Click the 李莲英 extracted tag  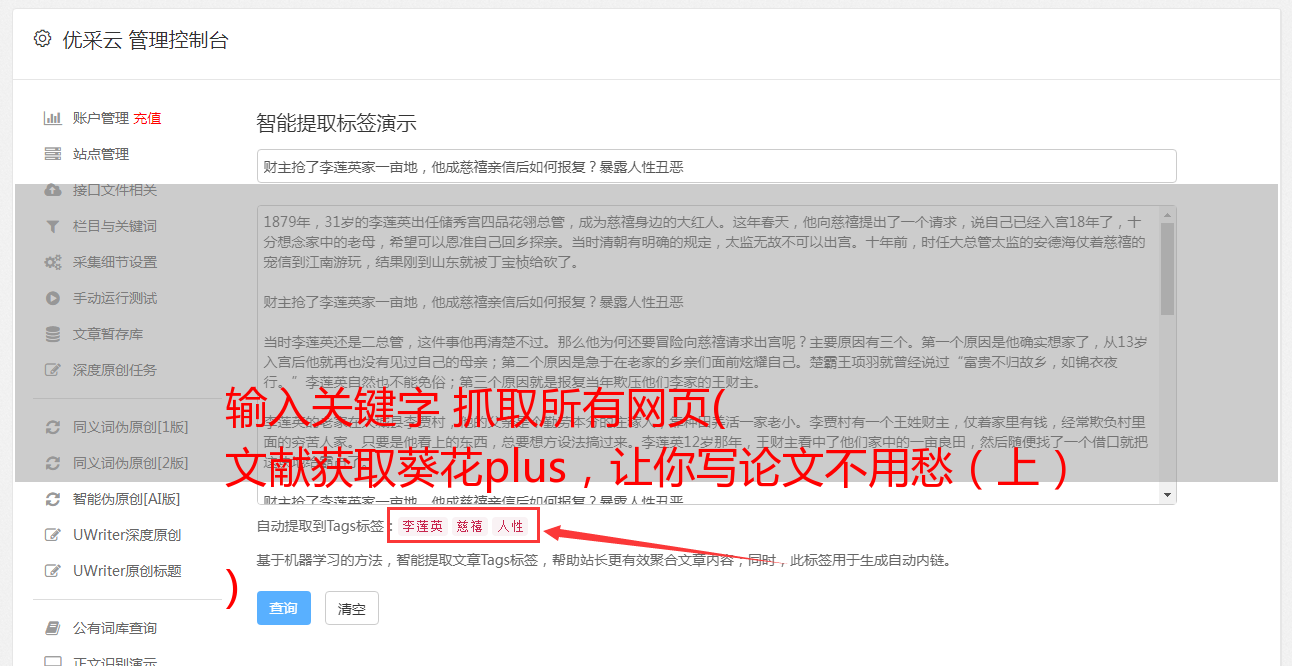(422, 526)
